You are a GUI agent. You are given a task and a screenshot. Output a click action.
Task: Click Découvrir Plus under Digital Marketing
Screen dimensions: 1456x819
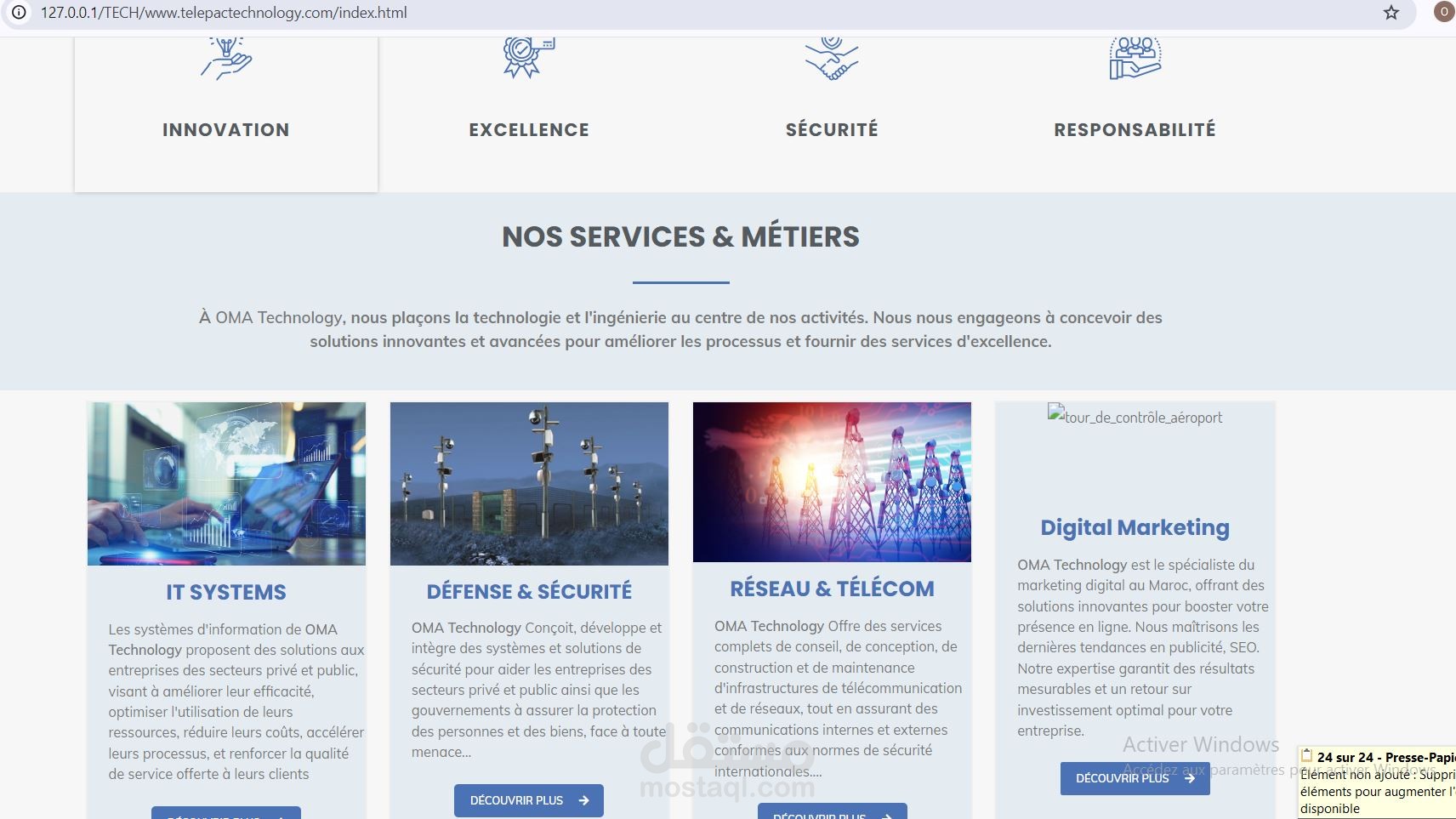tap(1135, 778)
